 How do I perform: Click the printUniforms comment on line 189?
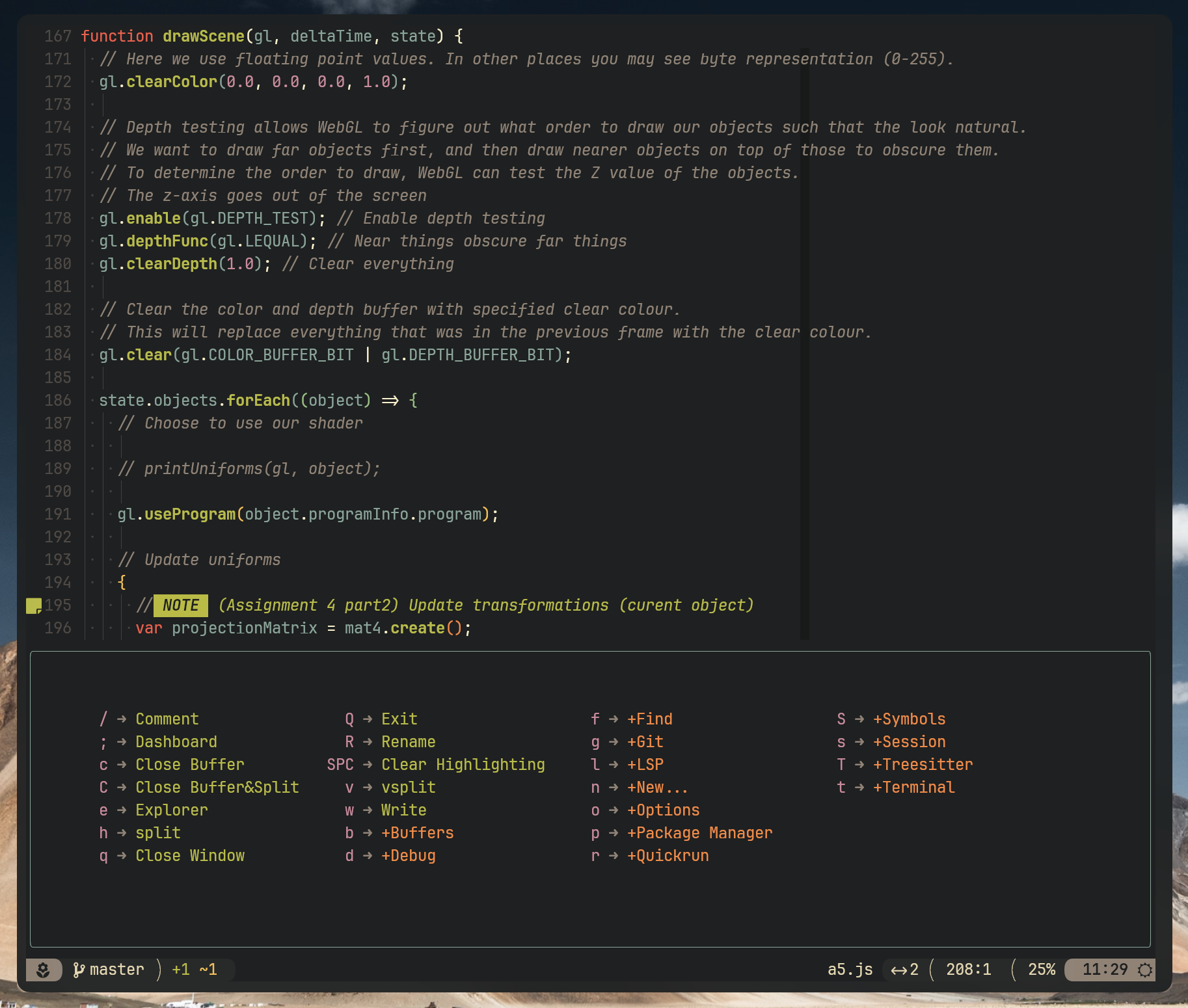point(249,469)
